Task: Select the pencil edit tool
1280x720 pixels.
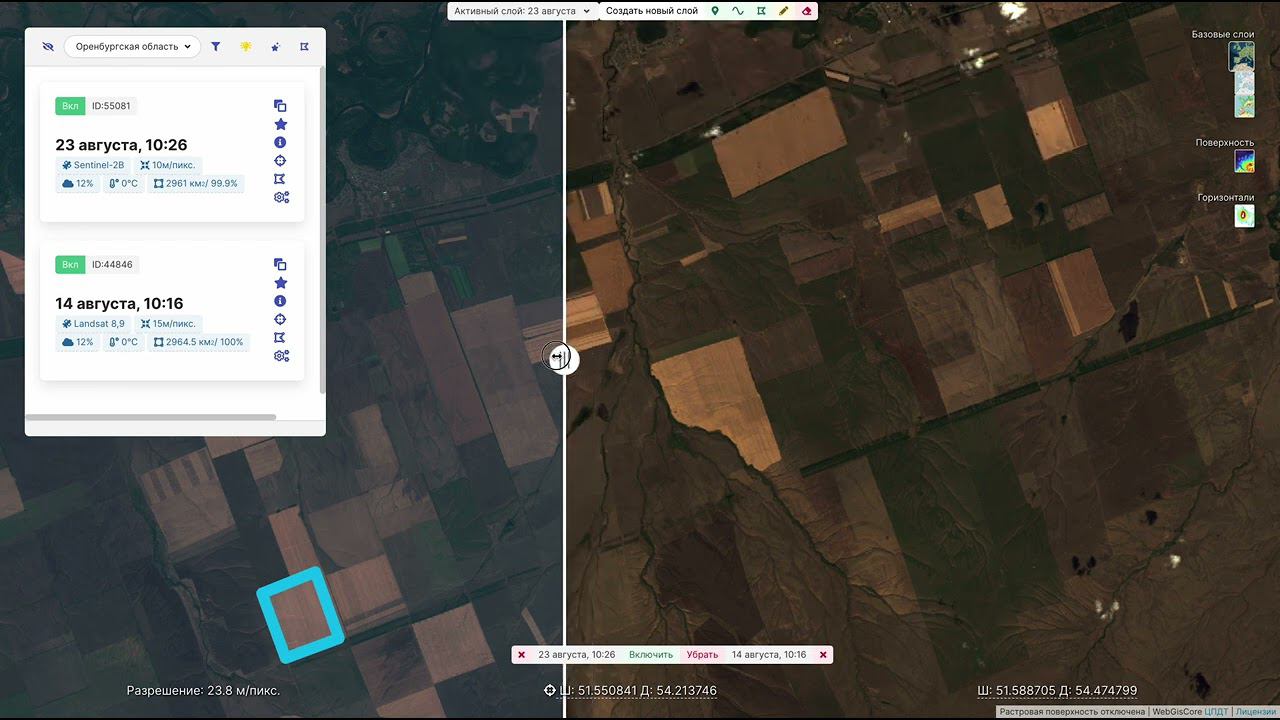Action: (784, 11)
